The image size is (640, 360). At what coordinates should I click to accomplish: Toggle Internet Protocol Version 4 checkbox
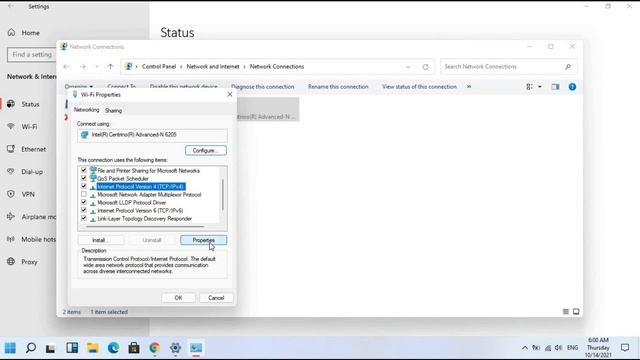(84, 186)
